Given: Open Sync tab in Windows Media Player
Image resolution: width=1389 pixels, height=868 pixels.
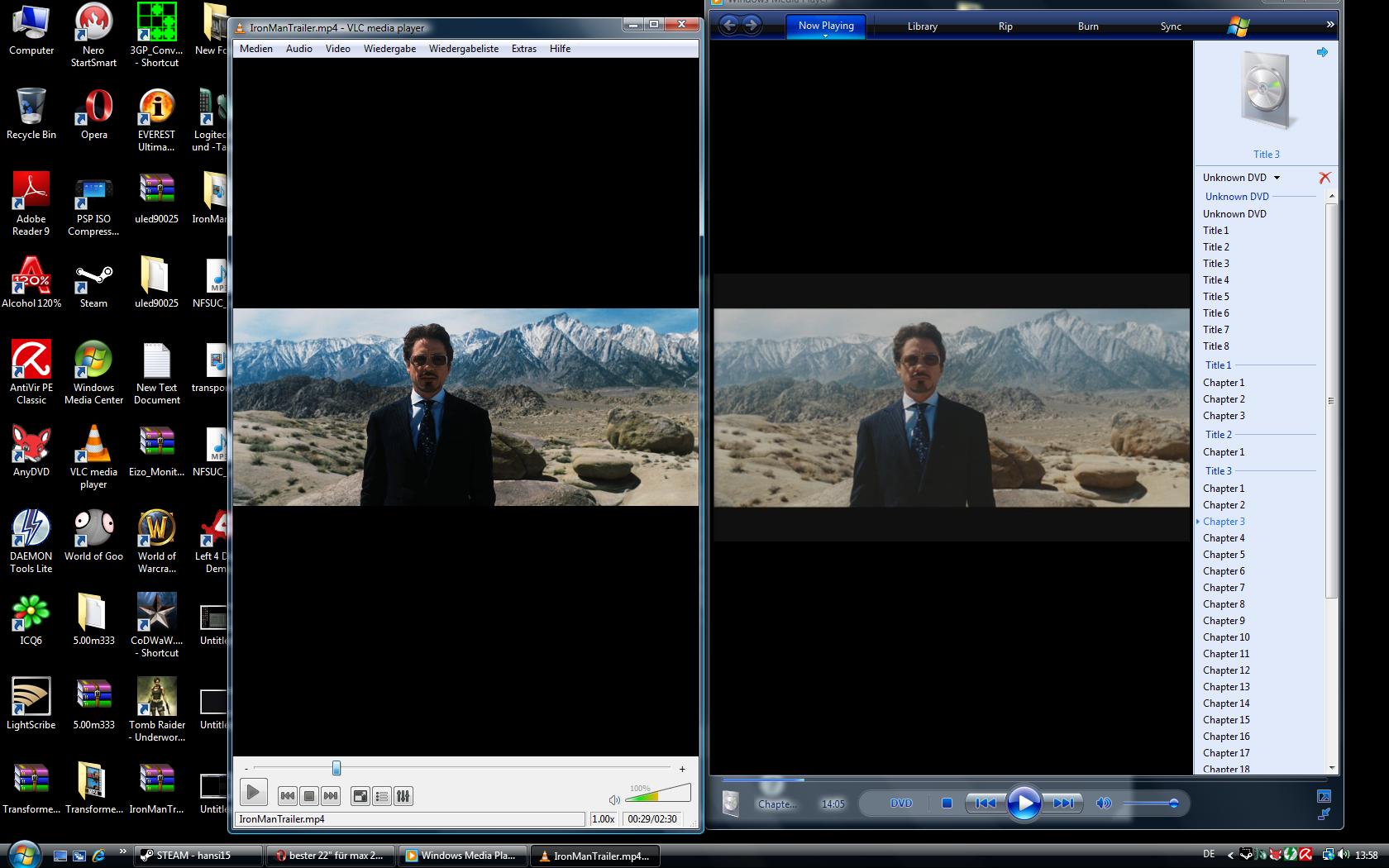Looking at the screenshot, I should [1171, 26].
